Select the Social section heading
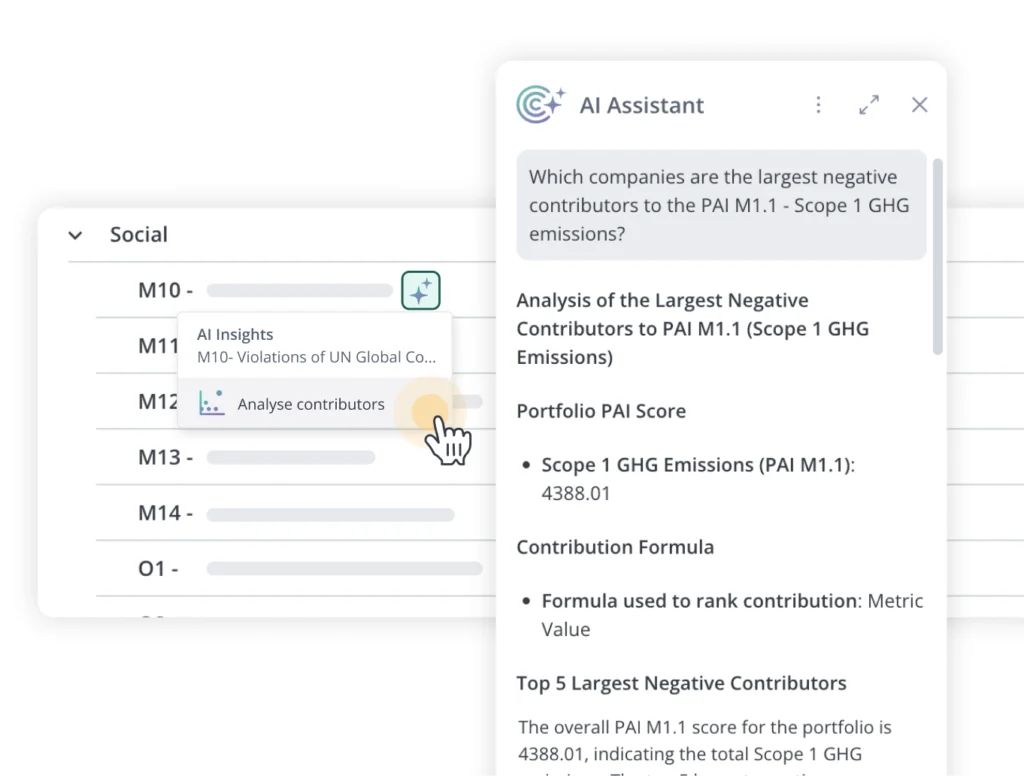The image size is (1024, 776). point(139,235)
